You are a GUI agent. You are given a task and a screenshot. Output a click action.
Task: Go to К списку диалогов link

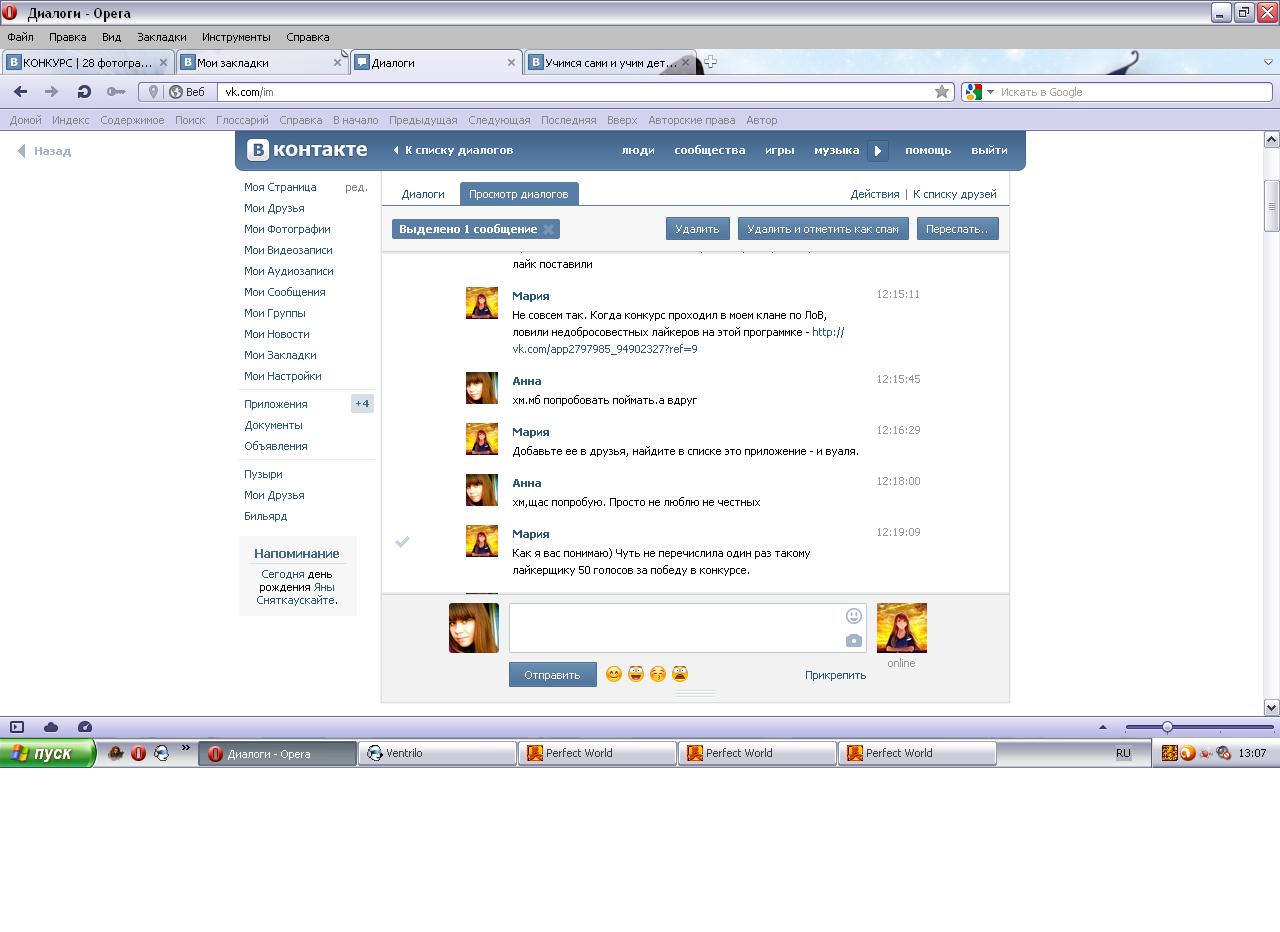[x=453, y=150]
